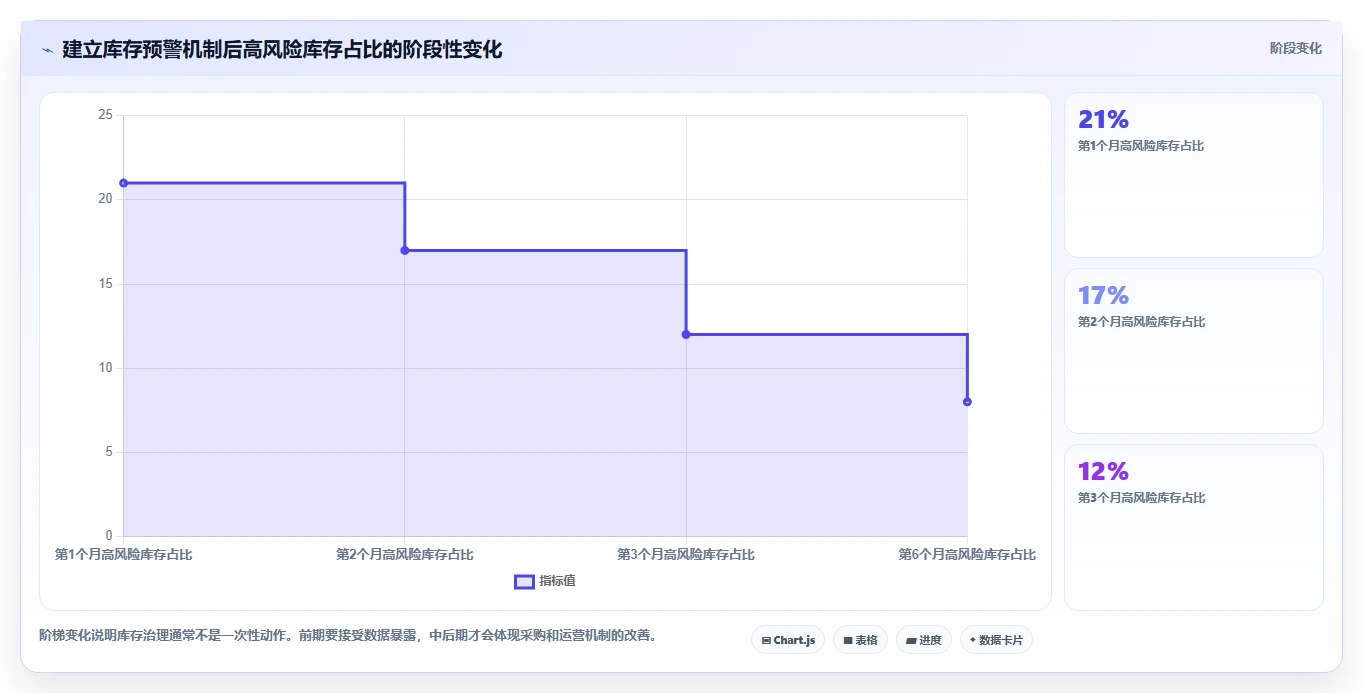The image size is (1363, 693).
Task: Click the data point at value 21
Action: point(123,183)
